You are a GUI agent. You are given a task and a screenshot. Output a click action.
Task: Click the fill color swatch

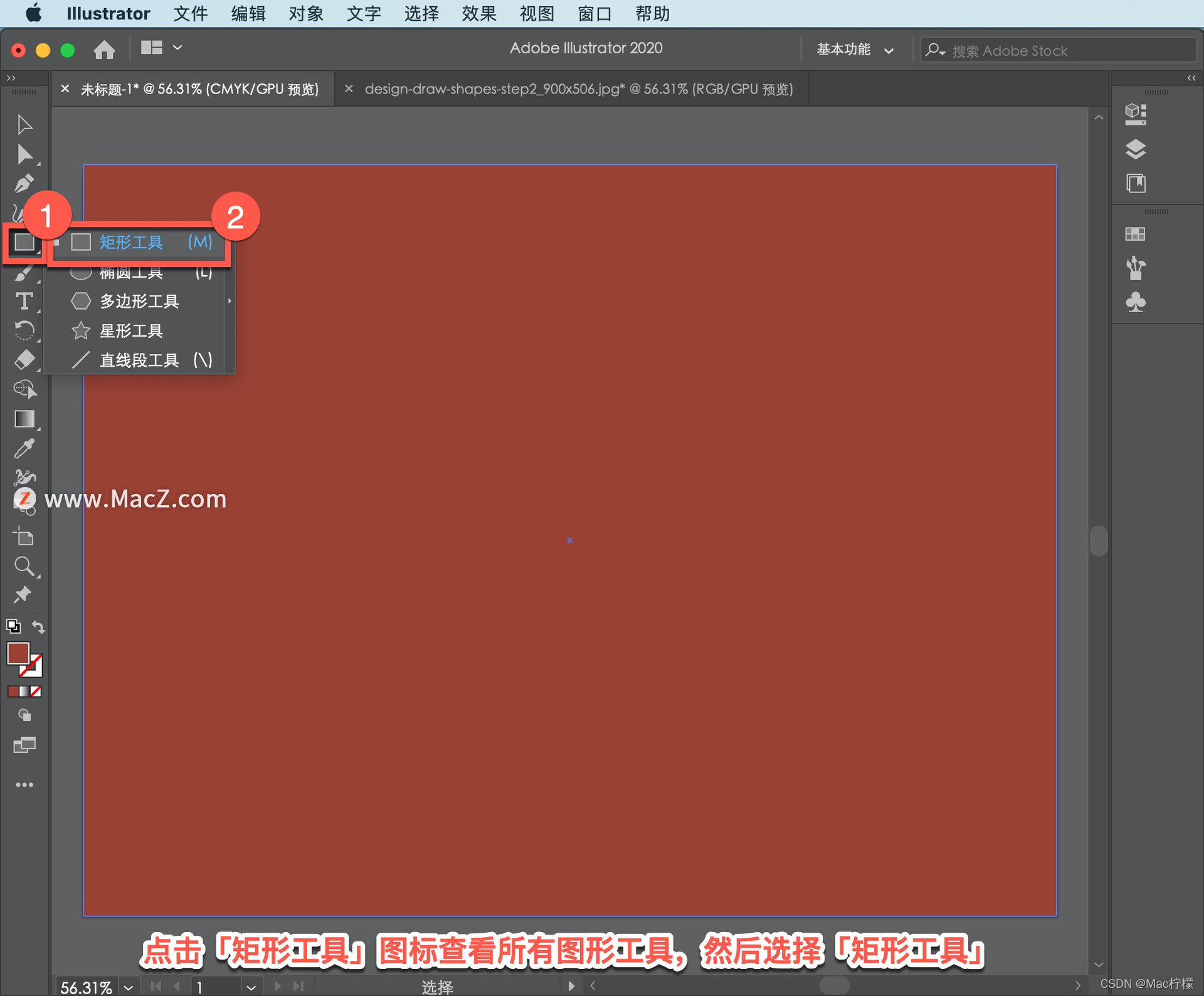[x=18, y=653]
